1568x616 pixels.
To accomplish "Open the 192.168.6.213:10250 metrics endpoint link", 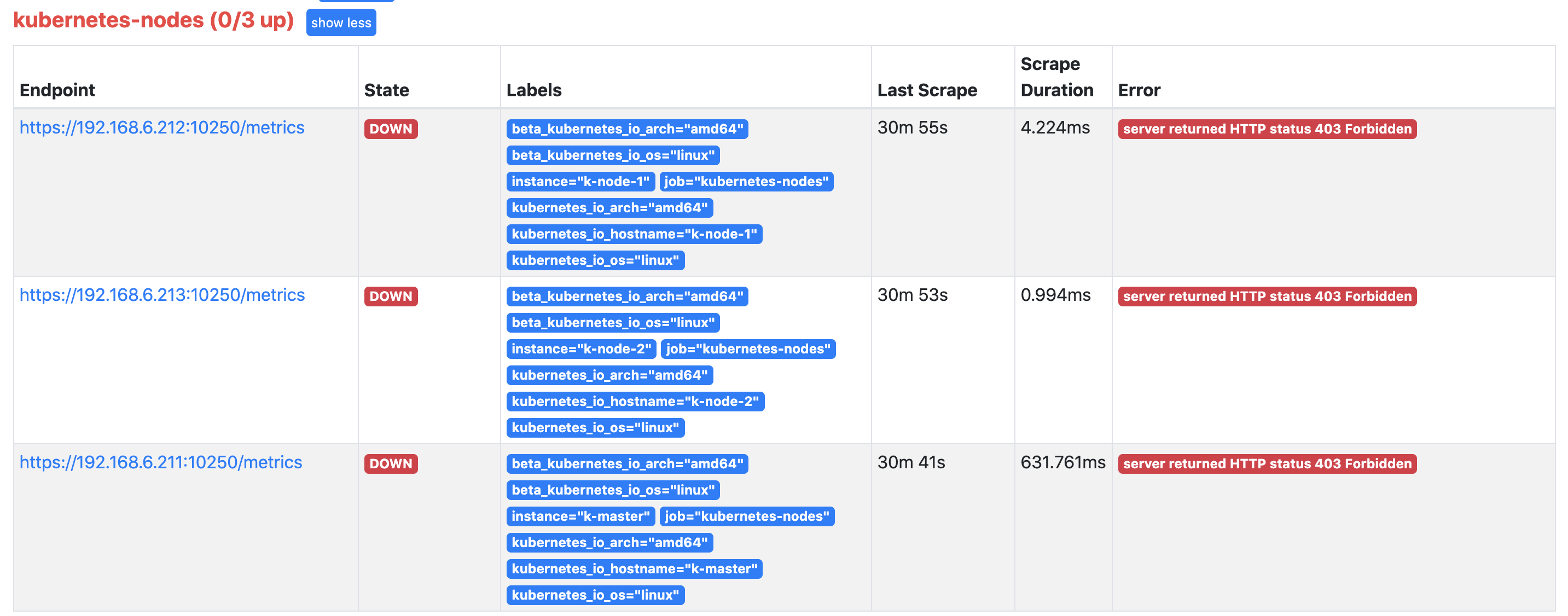I will coord(162,295).
